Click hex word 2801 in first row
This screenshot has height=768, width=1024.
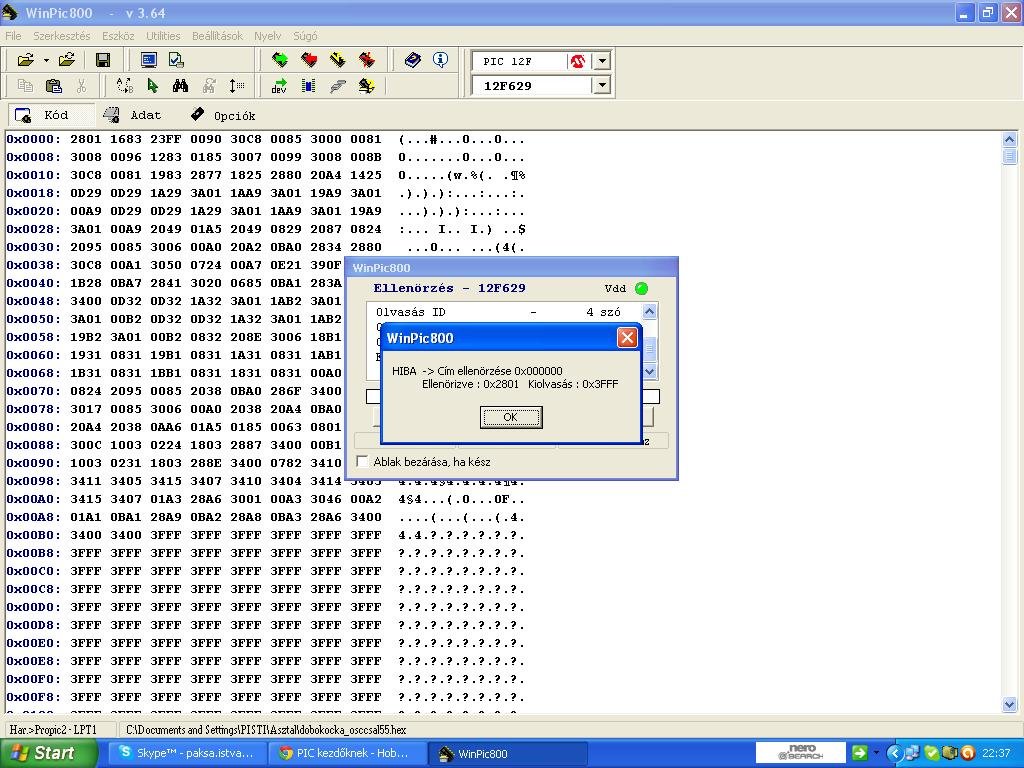86,139
